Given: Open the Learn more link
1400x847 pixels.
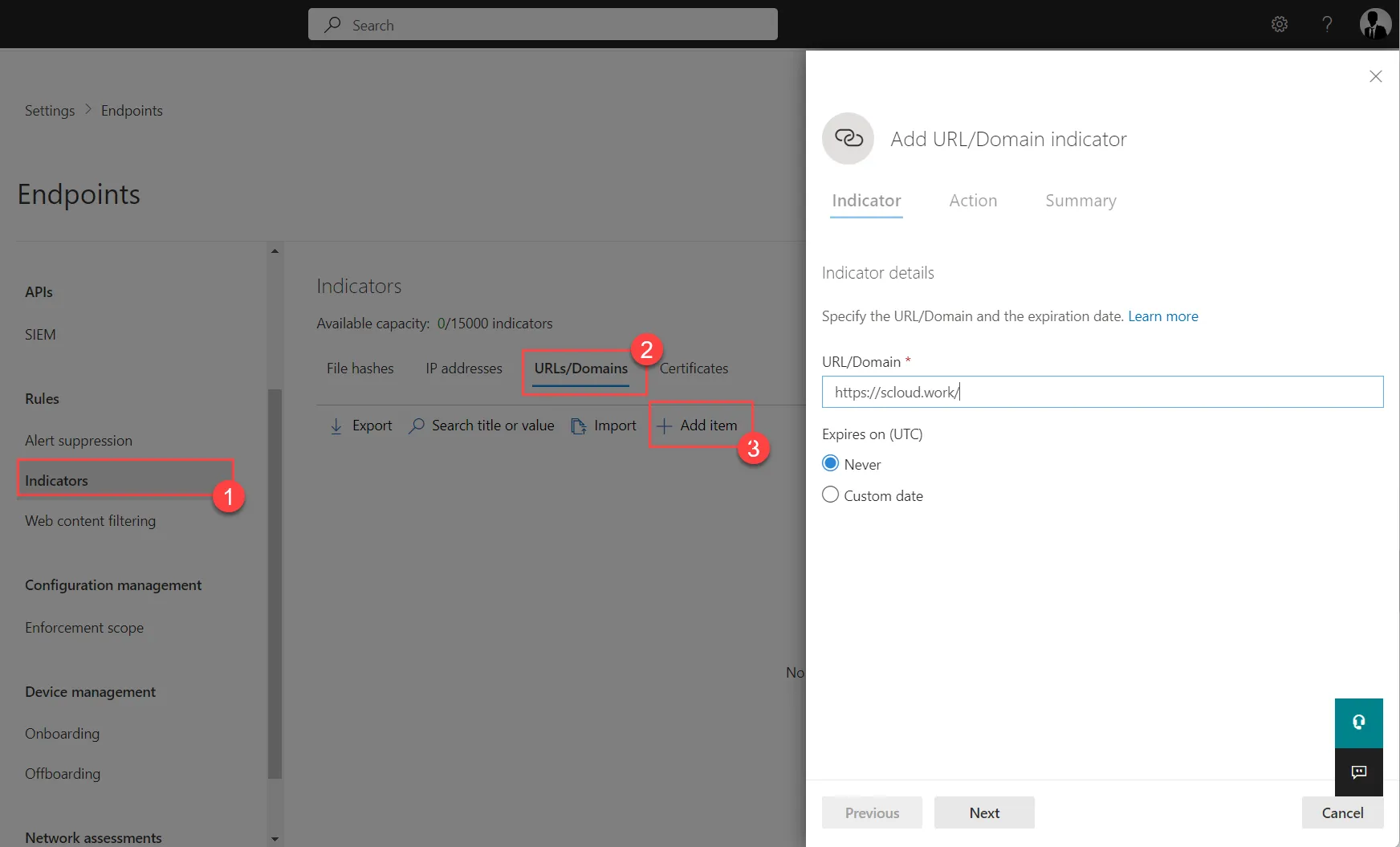Looking at the screenshot, I should pos(1163,316).
